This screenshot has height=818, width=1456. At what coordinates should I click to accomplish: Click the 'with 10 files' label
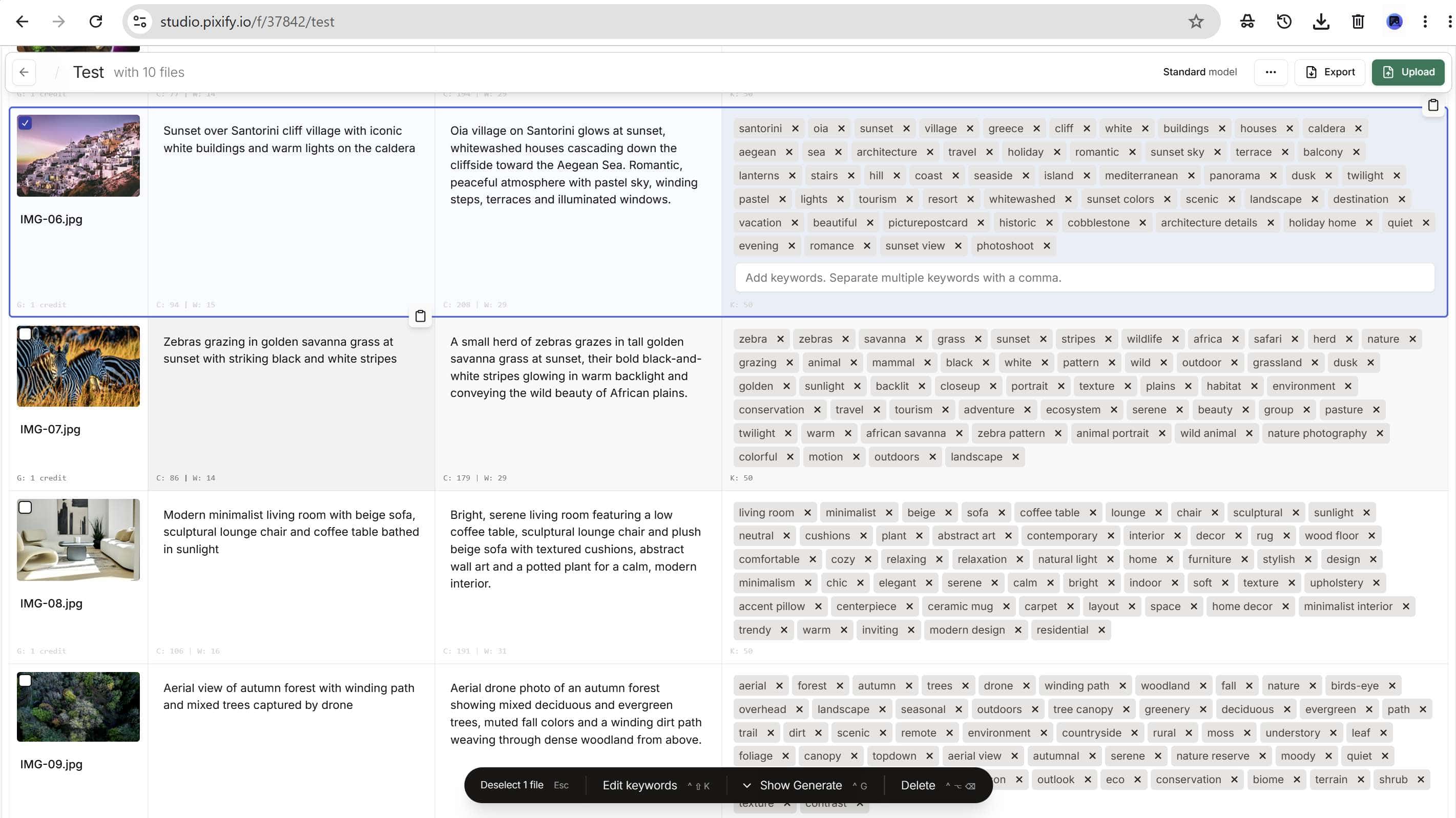[149, 72]
